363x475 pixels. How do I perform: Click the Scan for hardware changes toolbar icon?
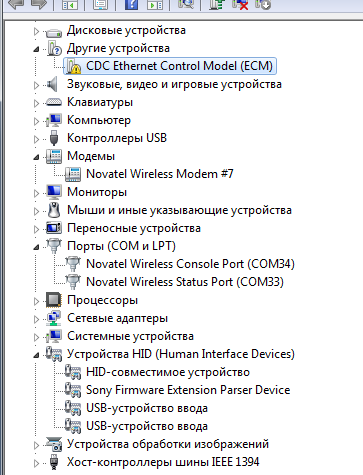tap(186, 4)
